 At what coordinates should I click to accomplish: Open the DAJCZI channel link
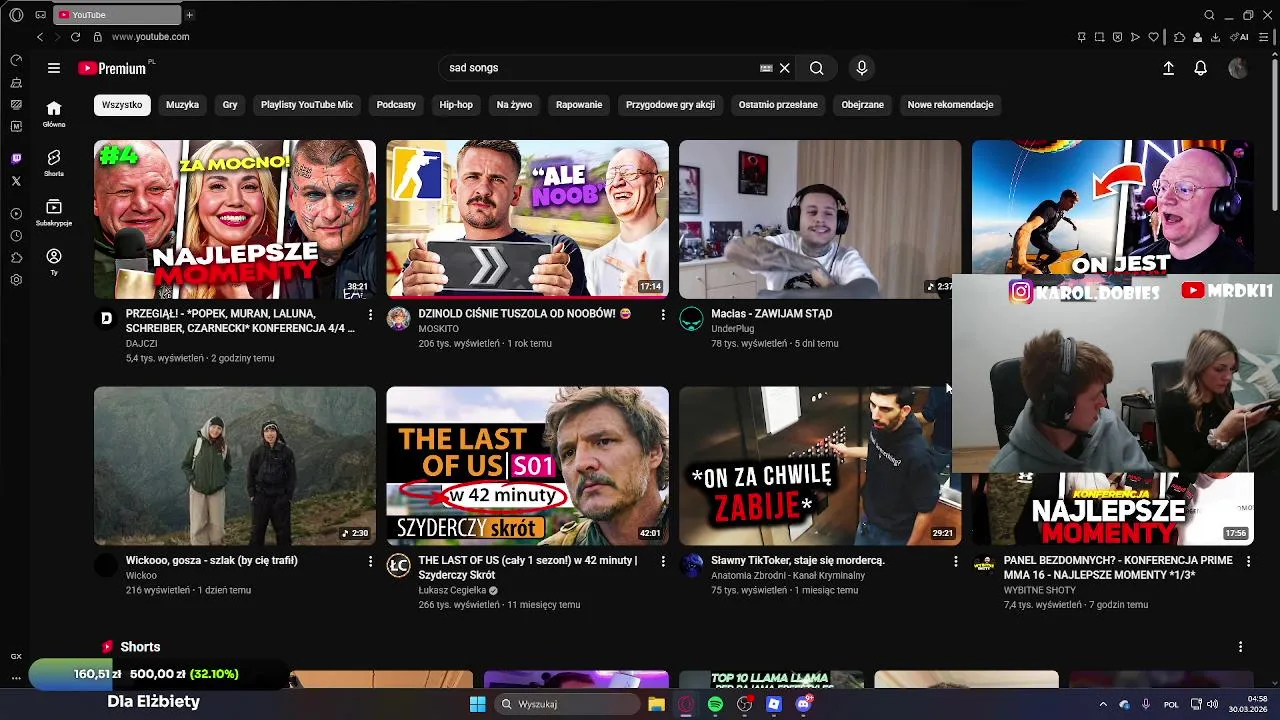tap(141, 343)
